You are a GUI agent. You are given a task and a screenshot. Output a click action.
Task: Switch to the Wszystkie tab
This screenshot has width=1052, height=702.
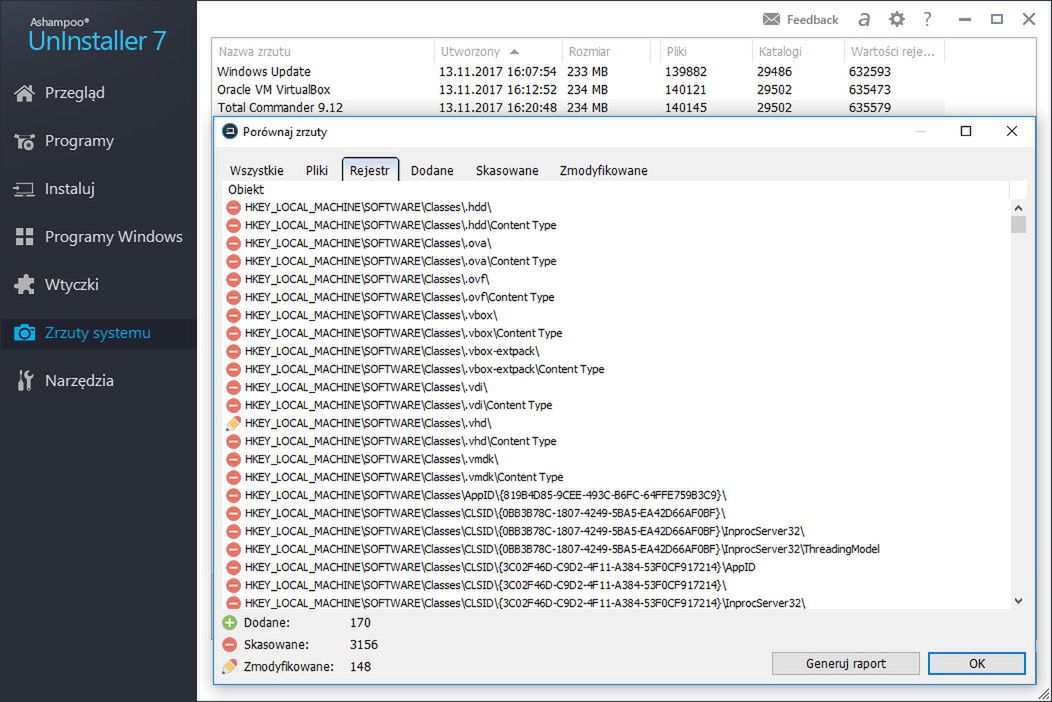(257, 170)
